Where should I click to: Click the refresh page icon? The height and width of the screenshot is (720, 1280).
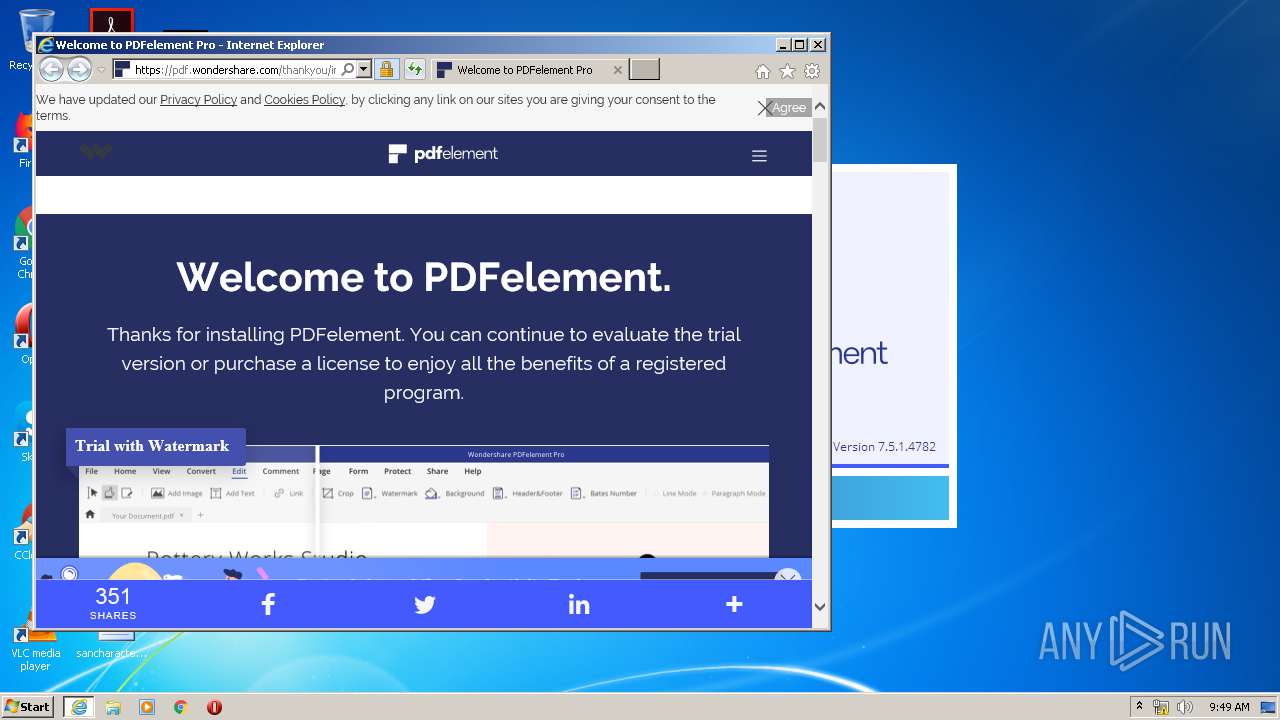click(x=415, y=70)
